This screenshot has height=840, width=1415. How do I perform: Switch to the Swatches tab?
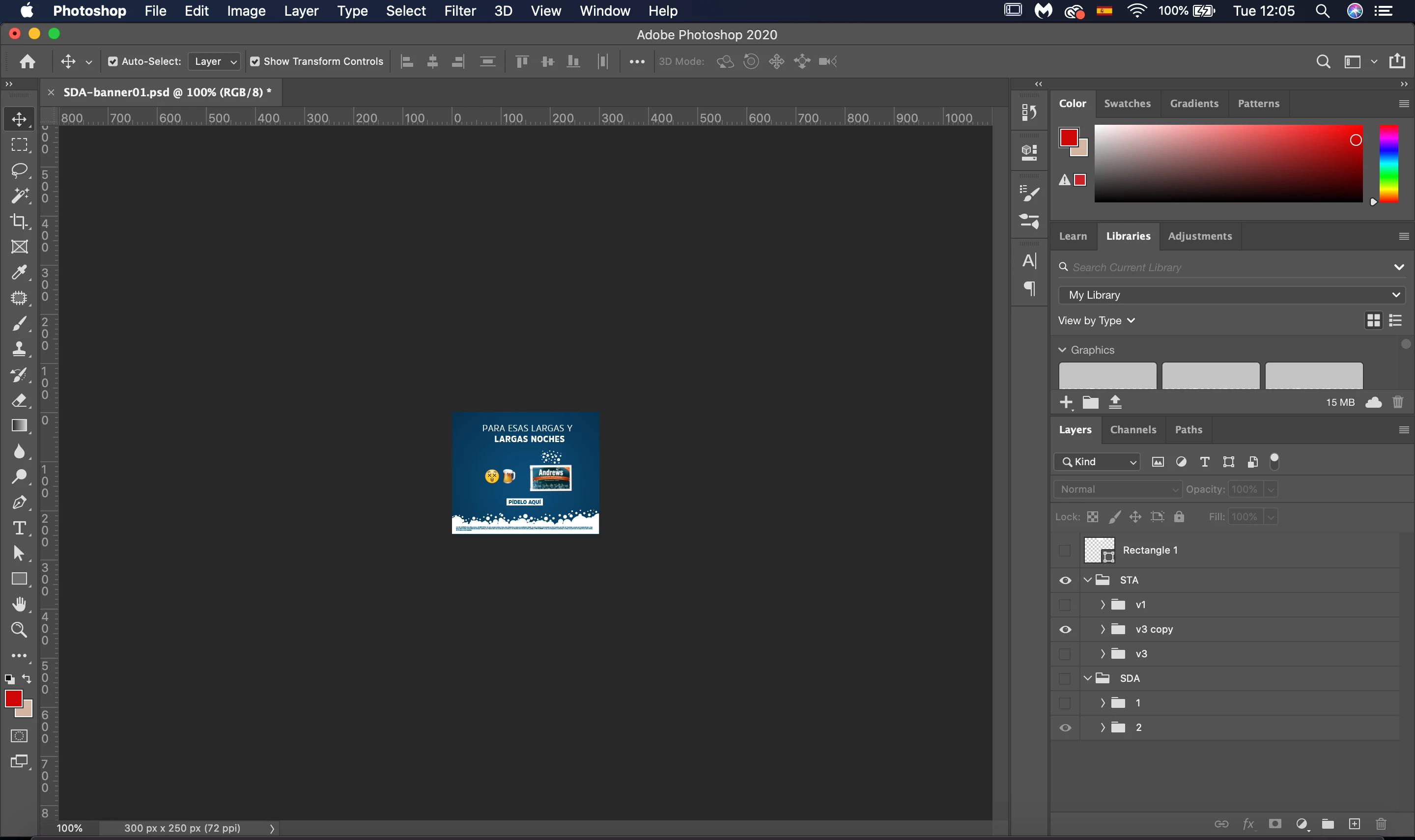1127,104
